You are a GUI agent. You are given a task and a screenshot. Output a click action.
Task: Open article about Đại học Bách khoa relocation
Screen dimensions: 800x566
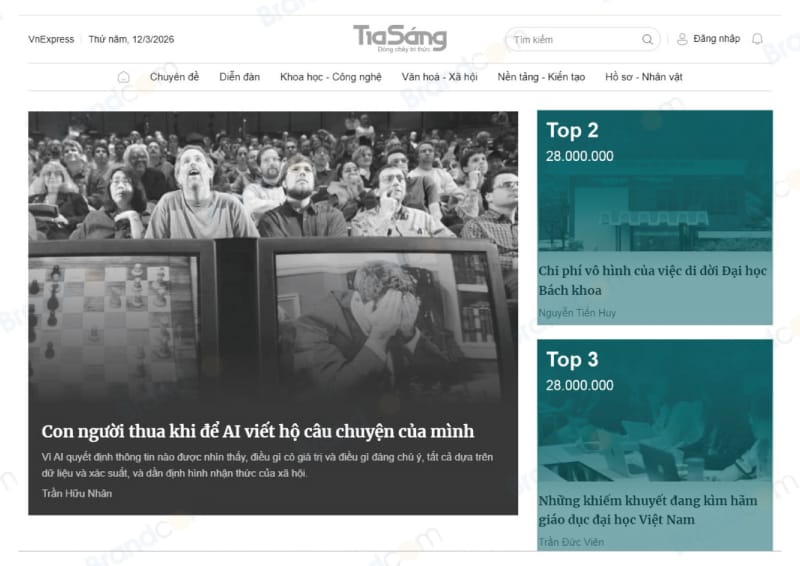(x=653, y=280)
